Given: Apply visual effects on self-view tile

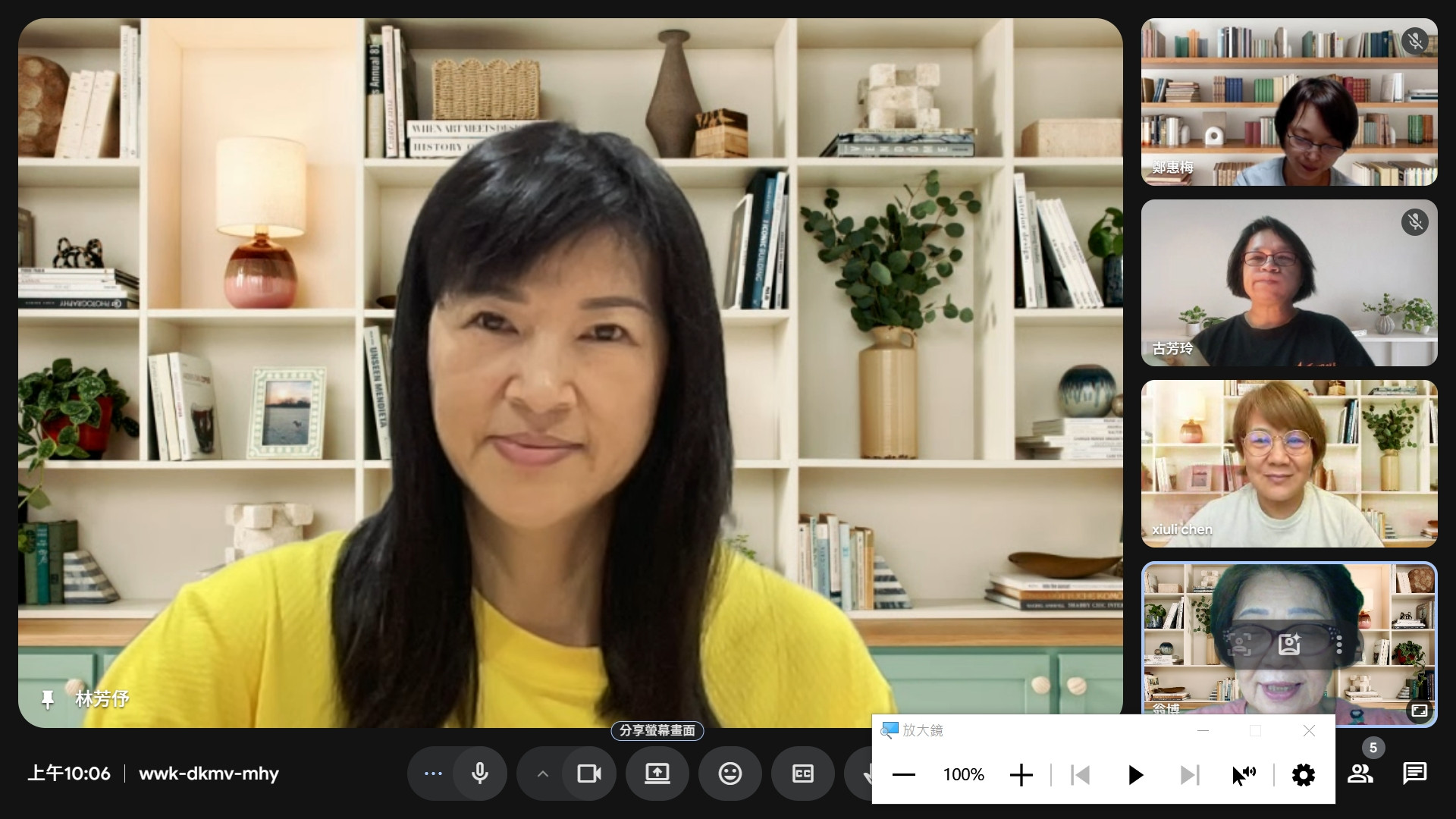Looking at the screenshot, I should 1289,645.
